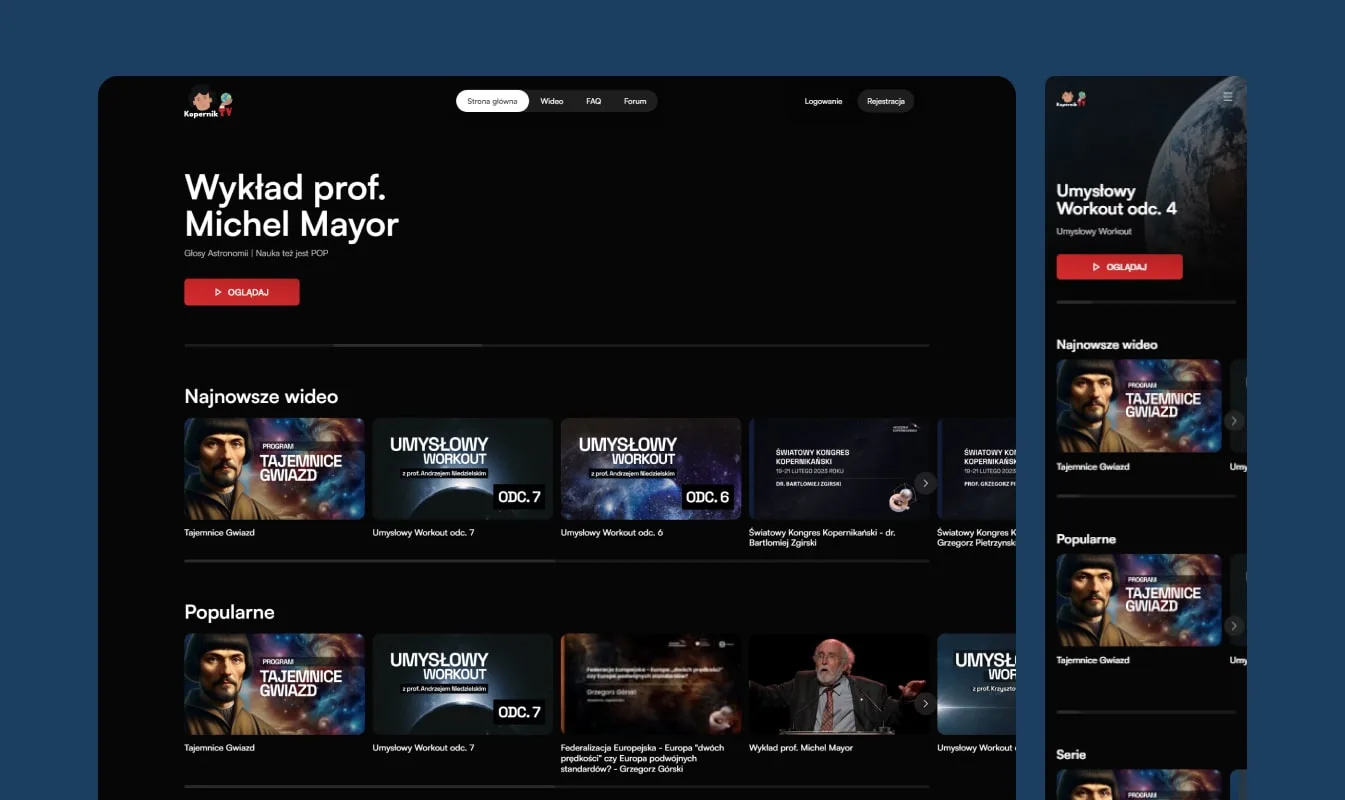
Task: Click Tajemnice Gwiazd caption under desktop Najnowsze wideo
Action: click(x=219, y=532)
